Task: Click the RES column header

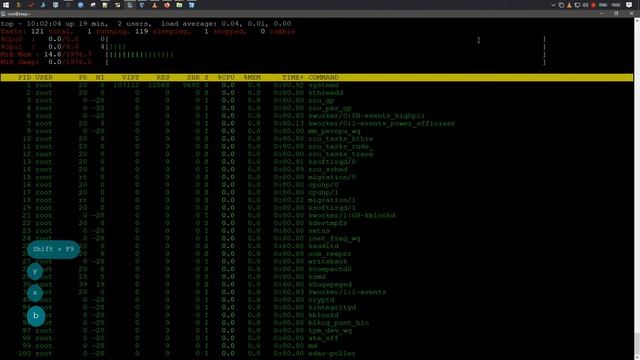Action: (x=163, y=77)
